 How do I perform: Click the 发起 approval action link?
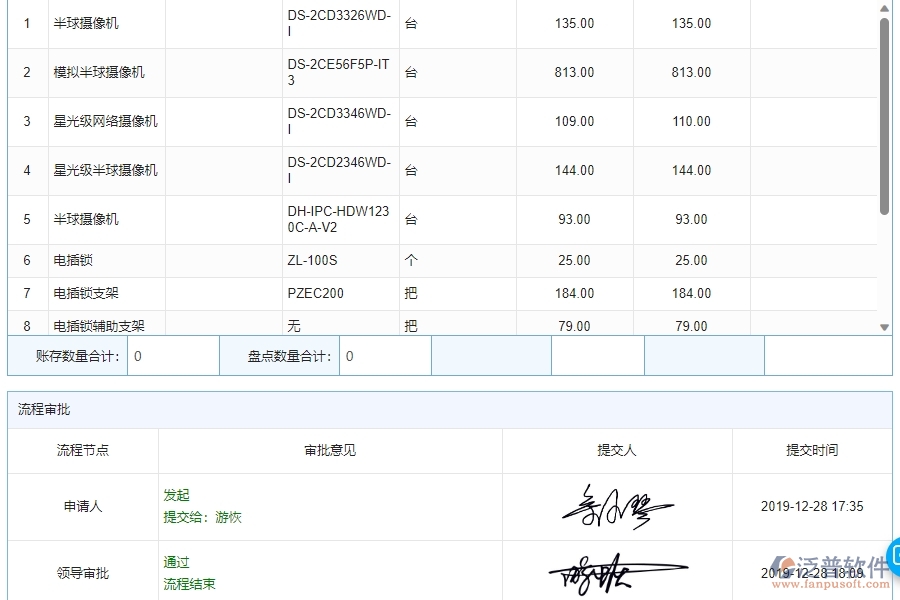176,495
